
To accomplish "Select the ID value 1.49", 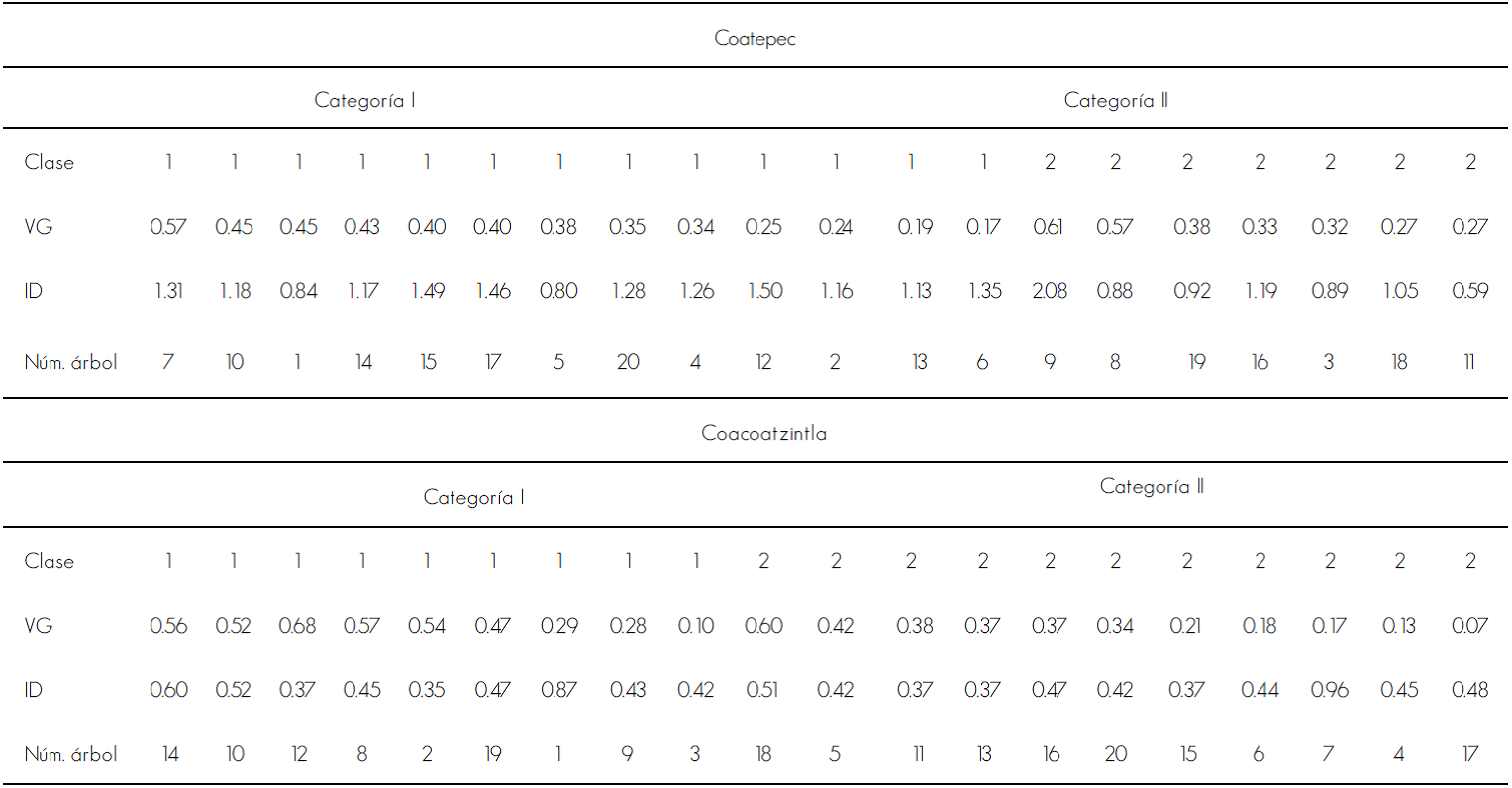I will 427,291.
